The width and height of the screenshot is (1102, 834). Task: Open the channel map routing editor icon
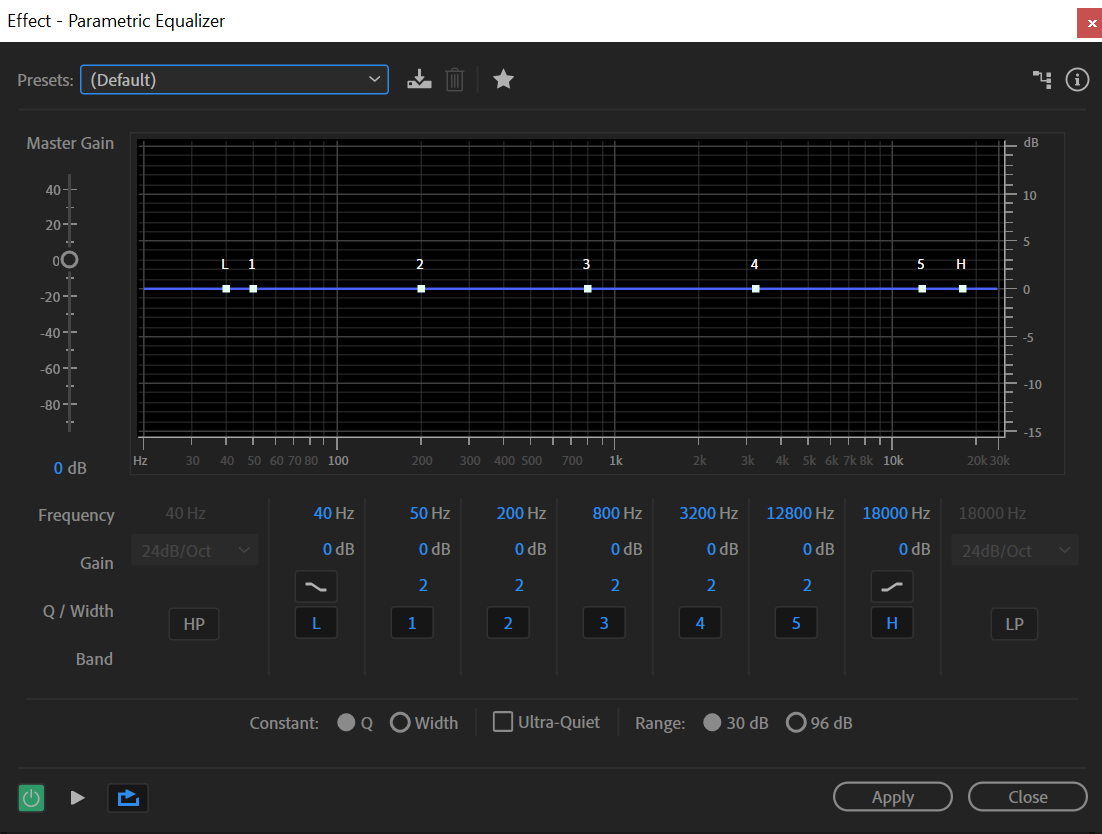[1042, 79]
